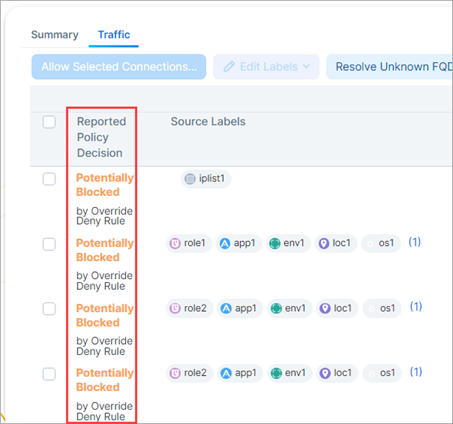This screenshot has width=453, height=424.
Task: Click the pencil icon in Edit Labels
Action: [229, 67]
